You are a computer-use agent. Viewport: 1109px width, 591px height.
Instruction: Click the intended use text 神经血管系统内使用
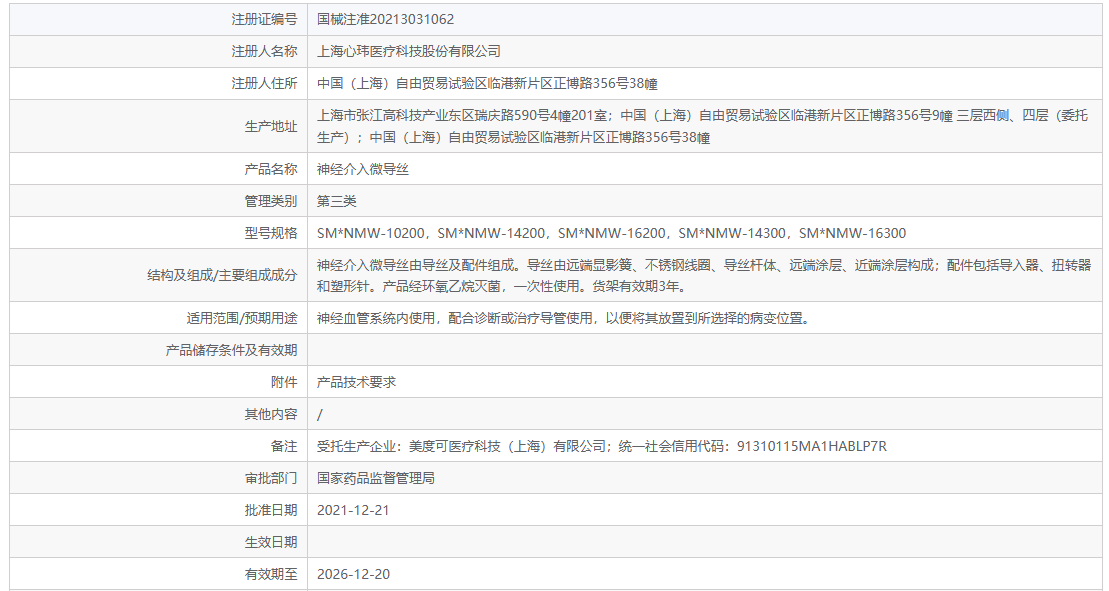click(x=564, y=319)
